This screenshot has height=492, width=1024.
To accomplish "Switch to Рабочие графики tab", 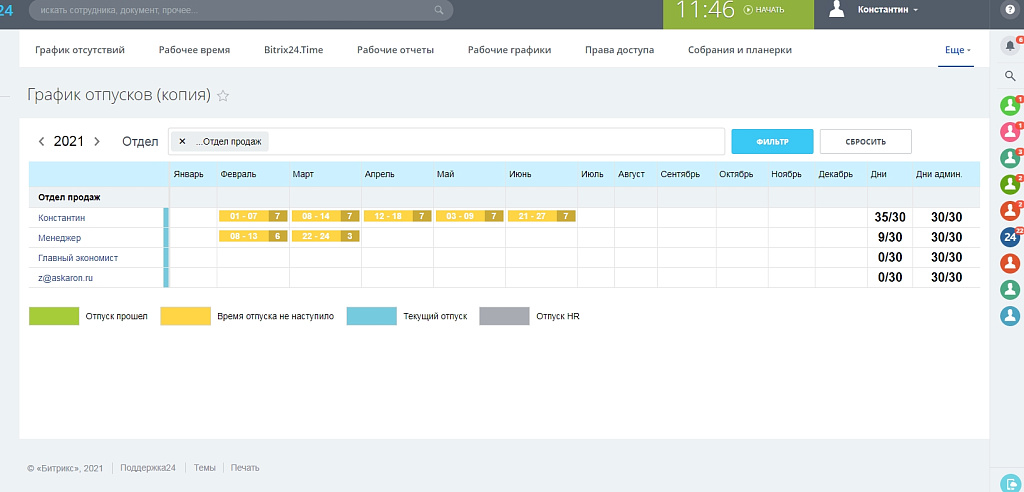I will pyautogui.click(x=509, y=50).
